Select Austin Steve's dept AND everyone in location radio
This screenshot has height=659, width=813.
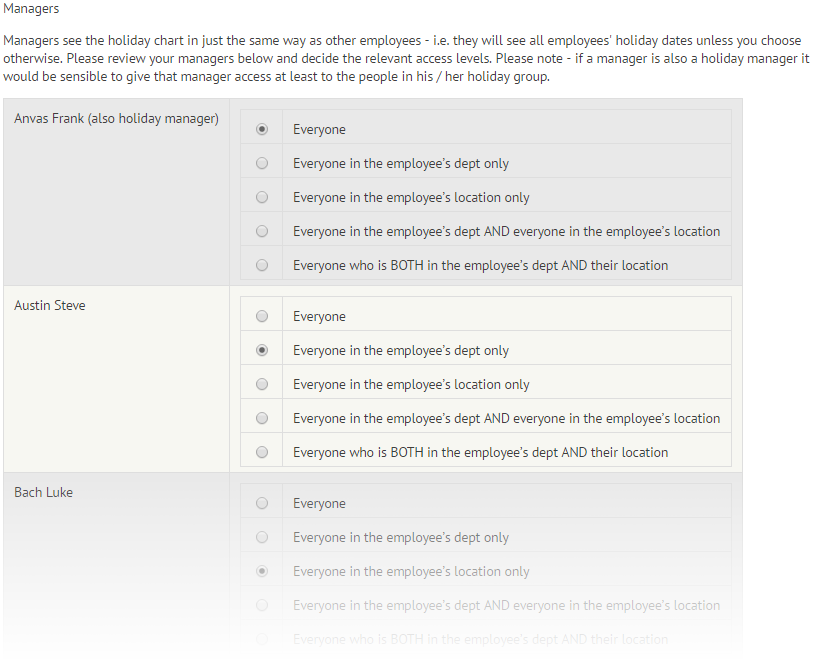click(262, 418)
